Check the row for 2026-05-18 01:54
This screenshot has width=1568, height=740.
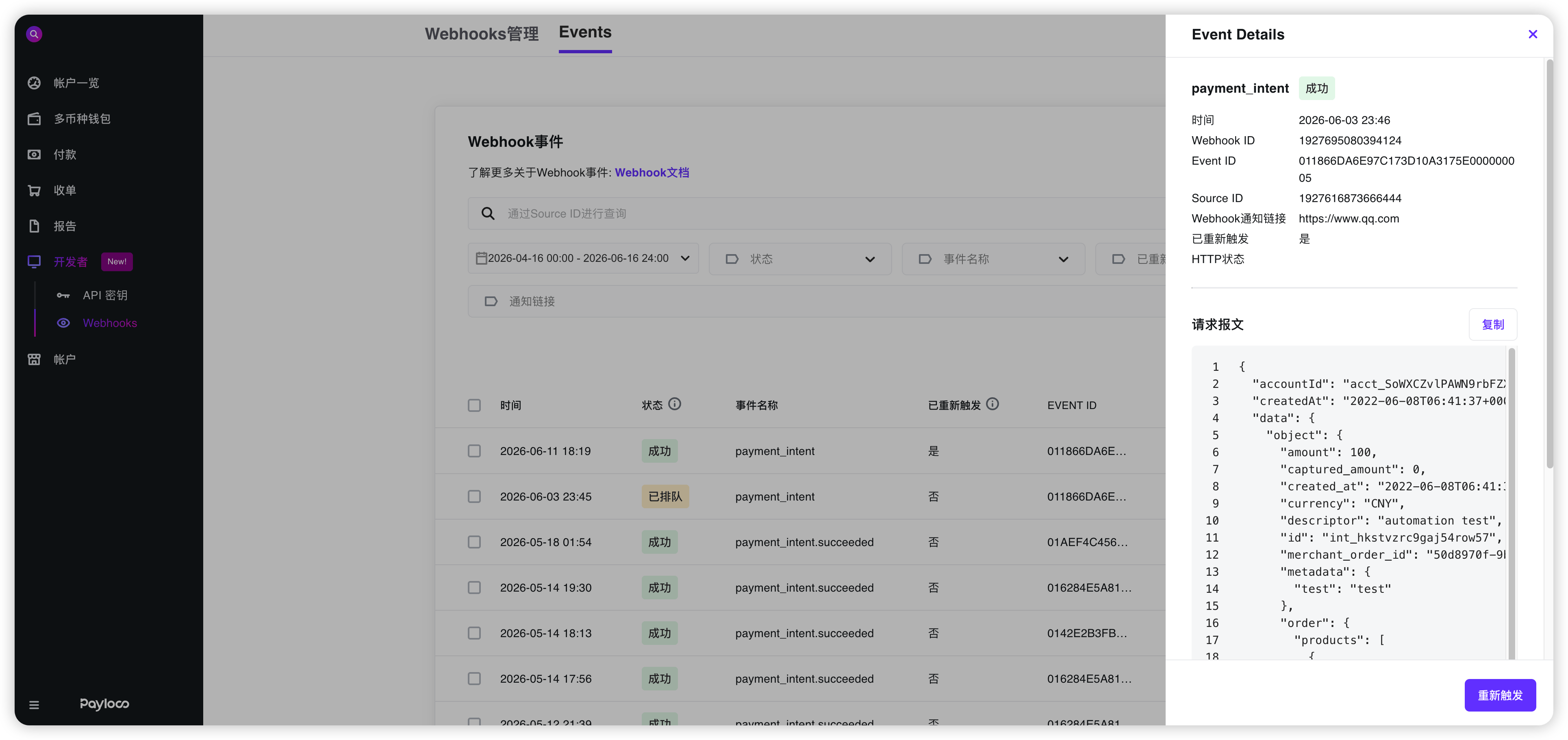click(x=474, y=542)
